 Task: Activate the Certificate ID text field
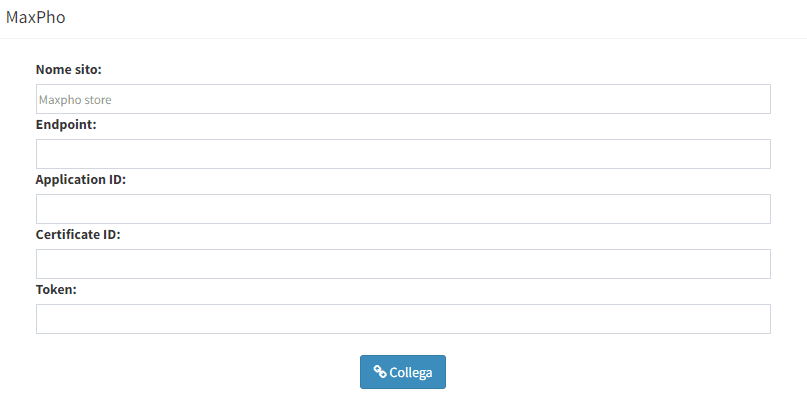click(403, 264)
